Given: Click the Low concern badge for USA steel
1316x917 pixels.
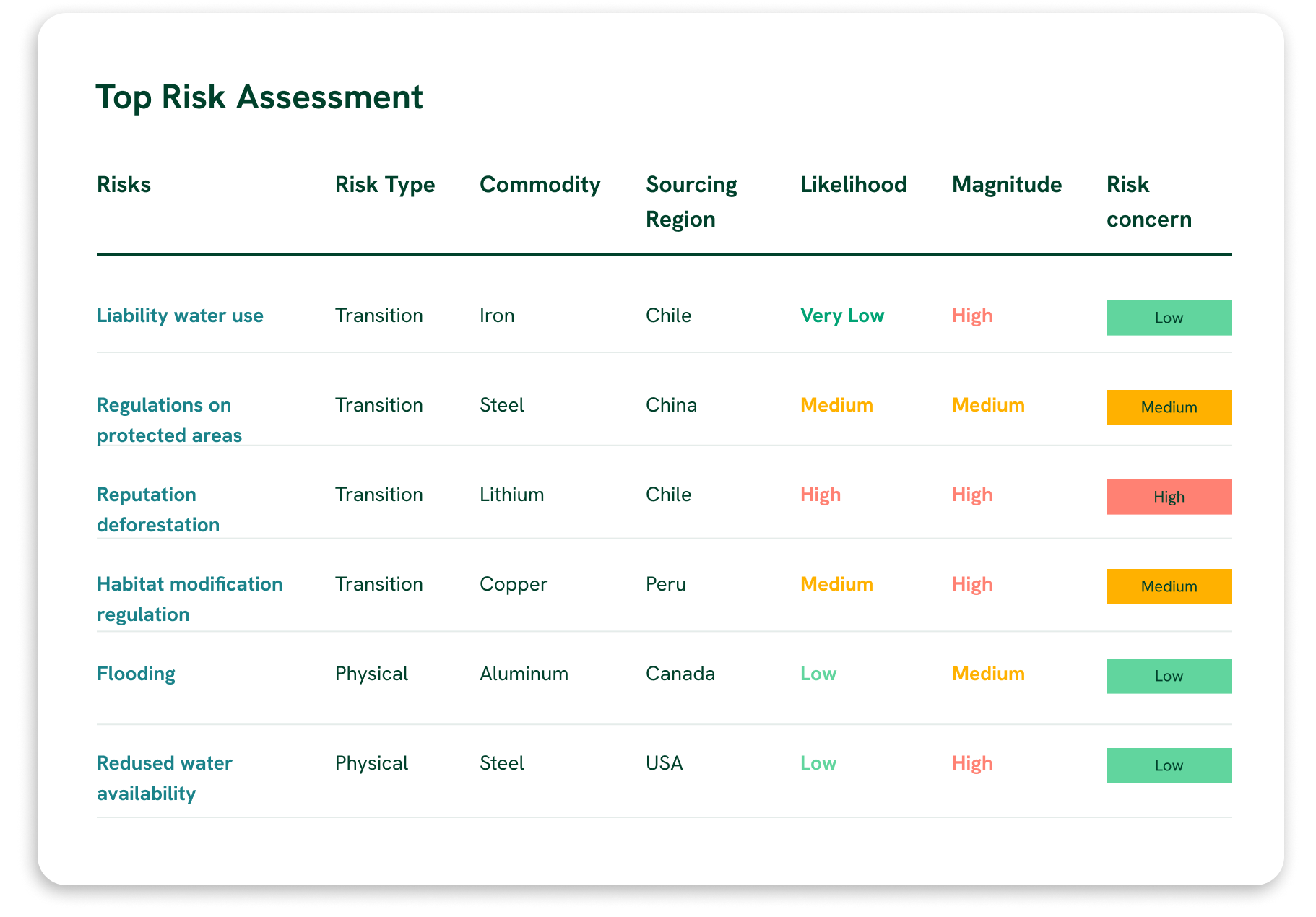Looking at the screenshot, I should click(x=1168, y=765).
